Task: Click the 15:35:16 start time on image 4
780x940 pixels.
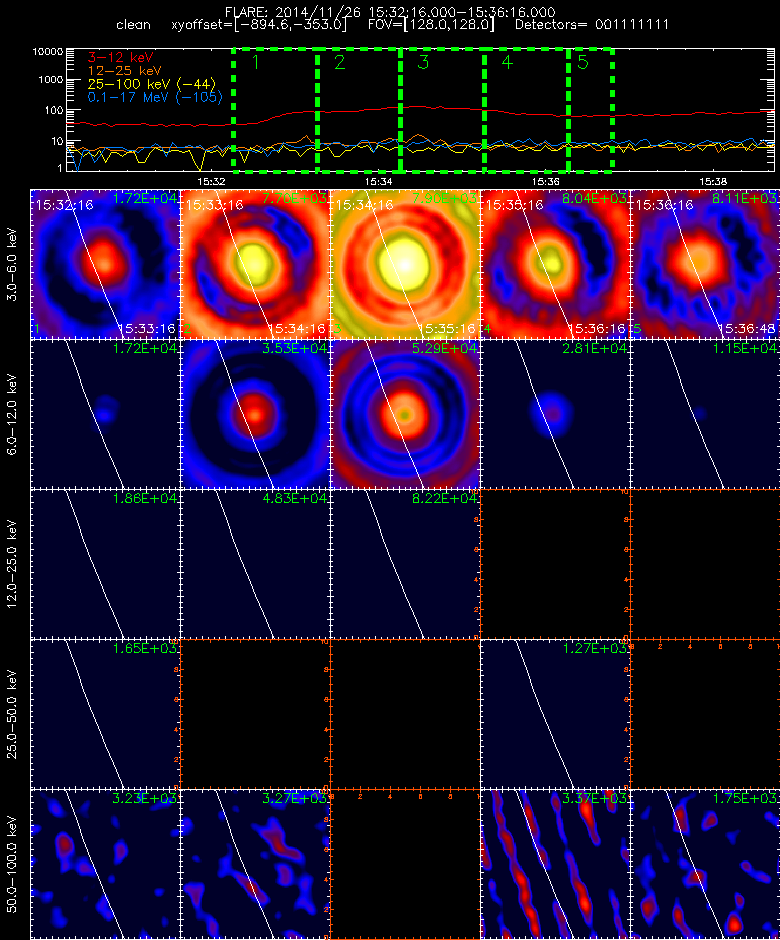Action: pos(514,206)
